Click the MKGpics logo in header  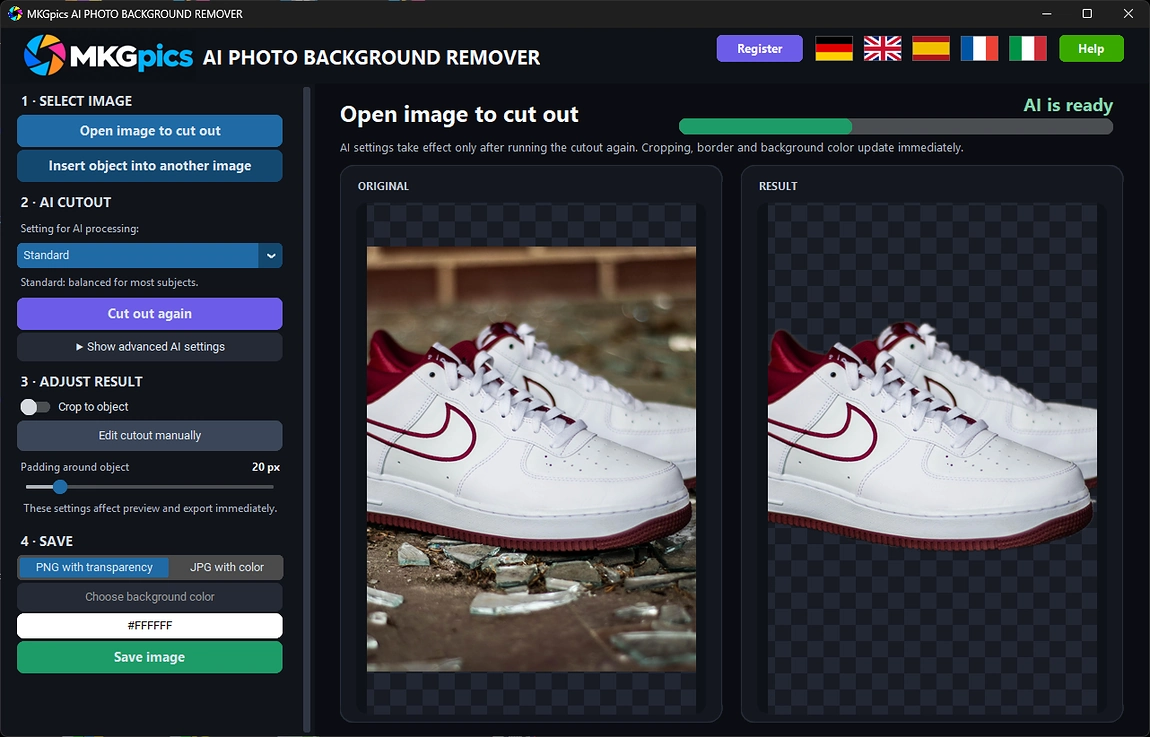coord(109,55)
